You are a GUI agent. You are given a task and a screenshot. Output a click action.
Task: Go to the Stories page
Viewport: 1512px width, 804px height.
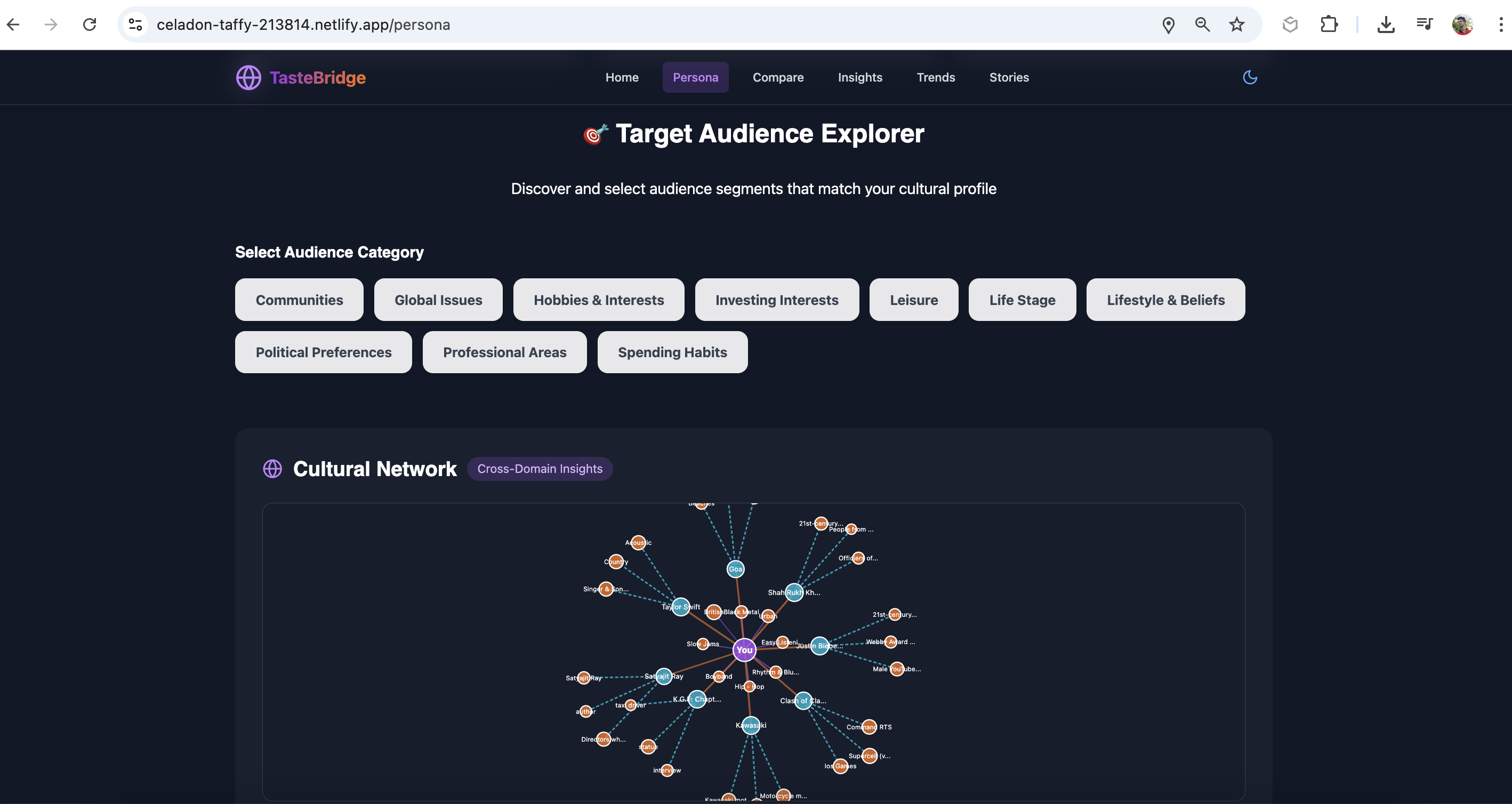pyautogui.click(x=1008, y=77)
